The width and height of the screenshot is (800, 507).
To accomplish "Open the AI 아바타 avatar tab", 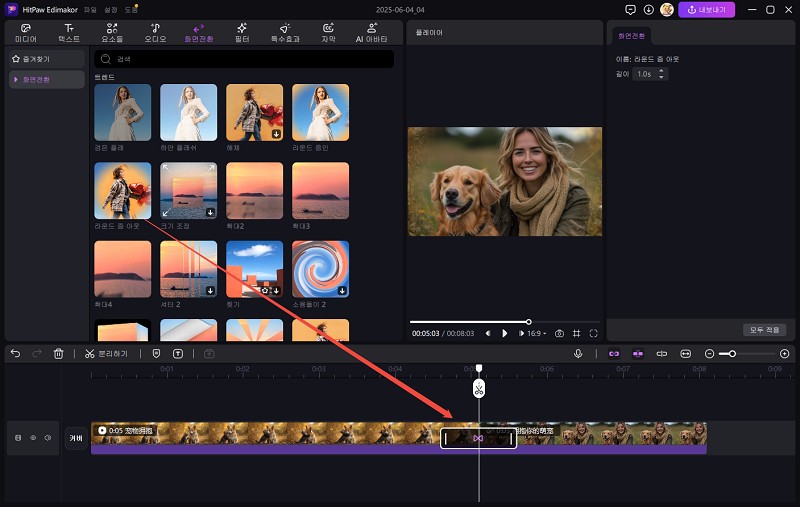I will (371, 33).
